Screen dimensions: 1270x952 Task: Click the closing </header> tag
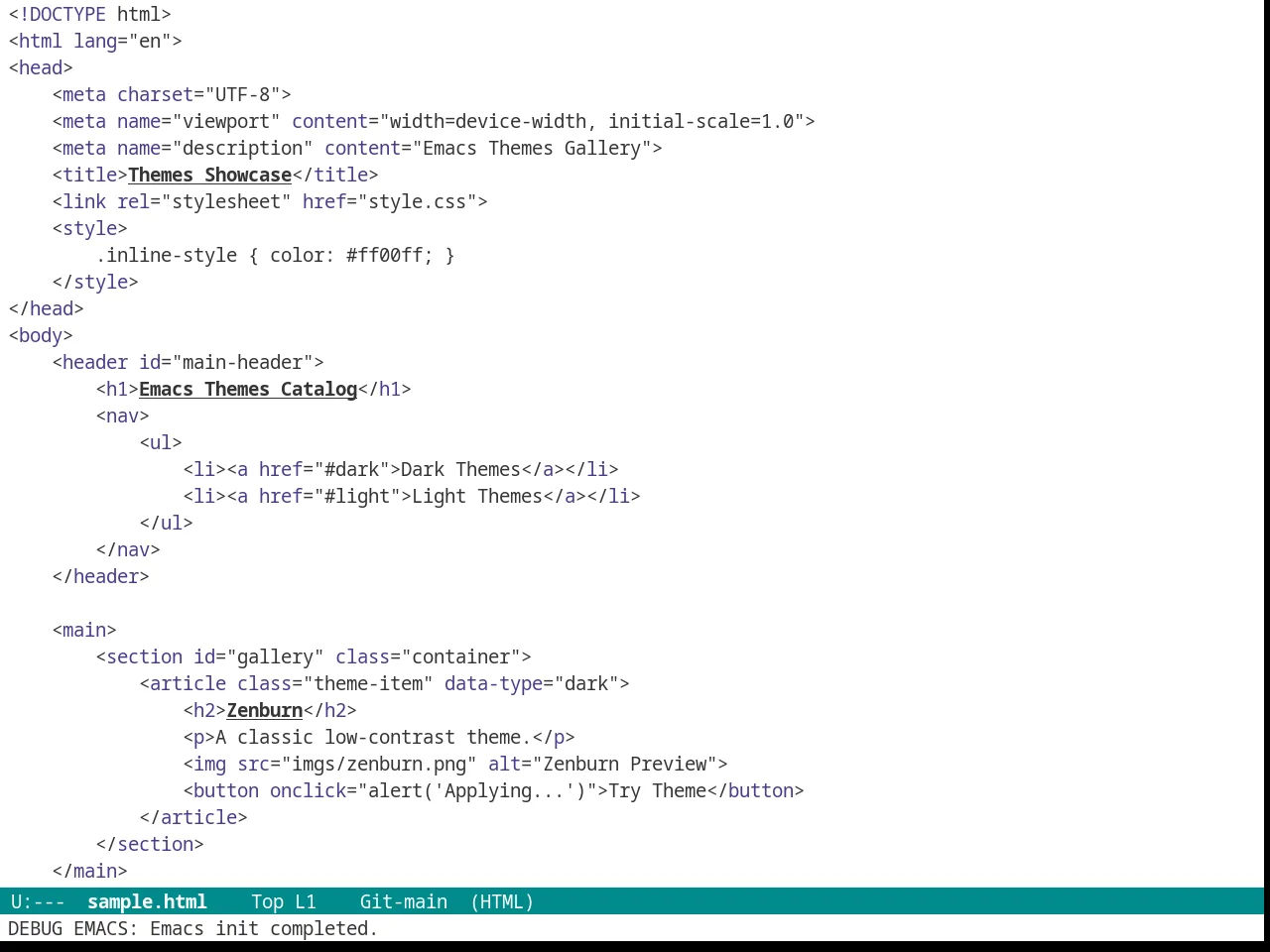pos(100,576)
